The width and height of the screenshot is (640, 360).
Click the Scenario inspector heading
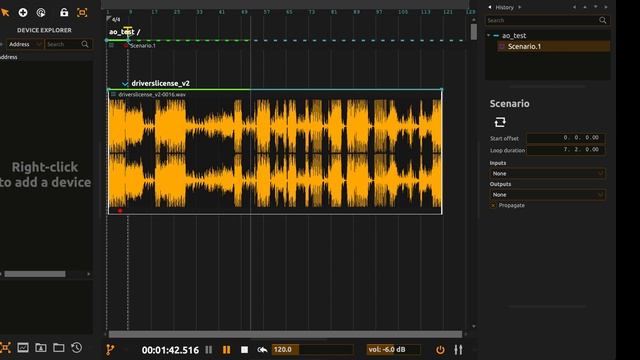point(509,104)
